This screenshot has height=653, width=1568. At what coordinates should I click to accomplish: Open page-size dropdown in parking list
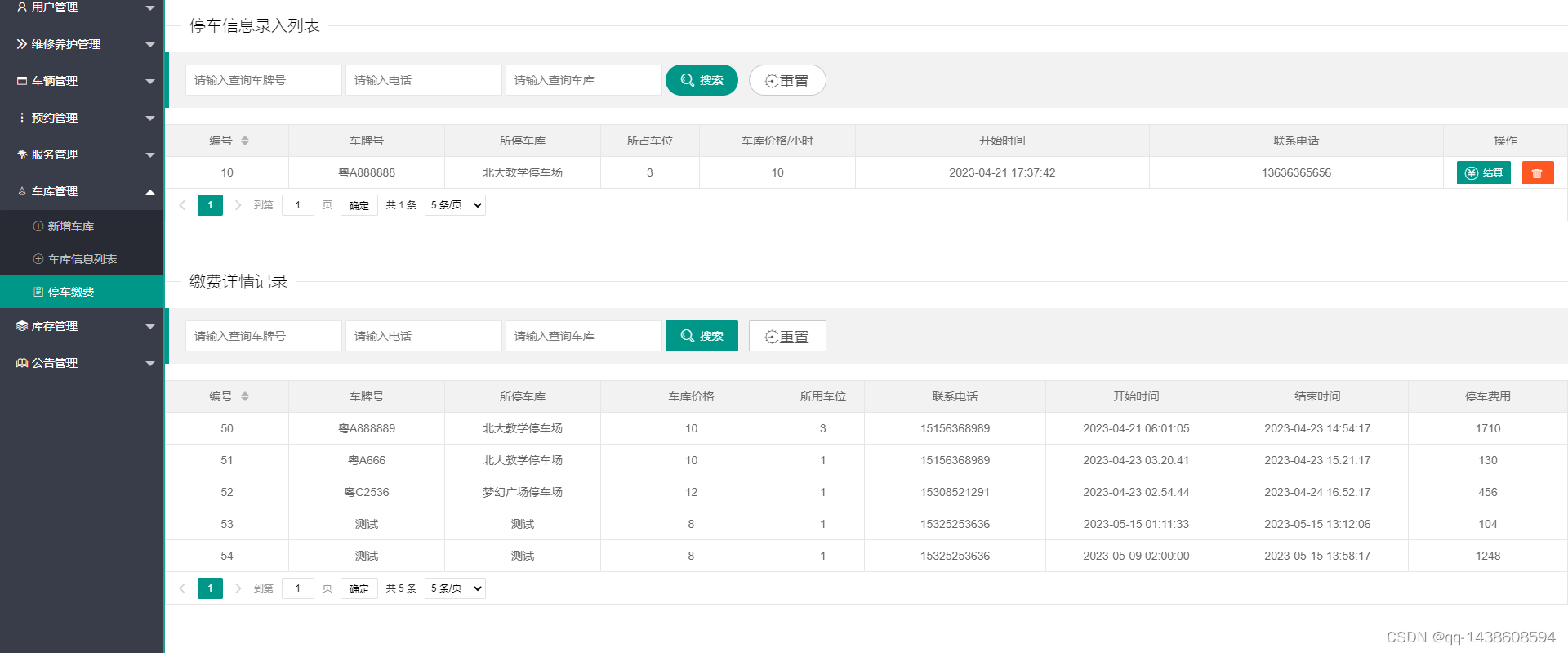click(455, 205)
